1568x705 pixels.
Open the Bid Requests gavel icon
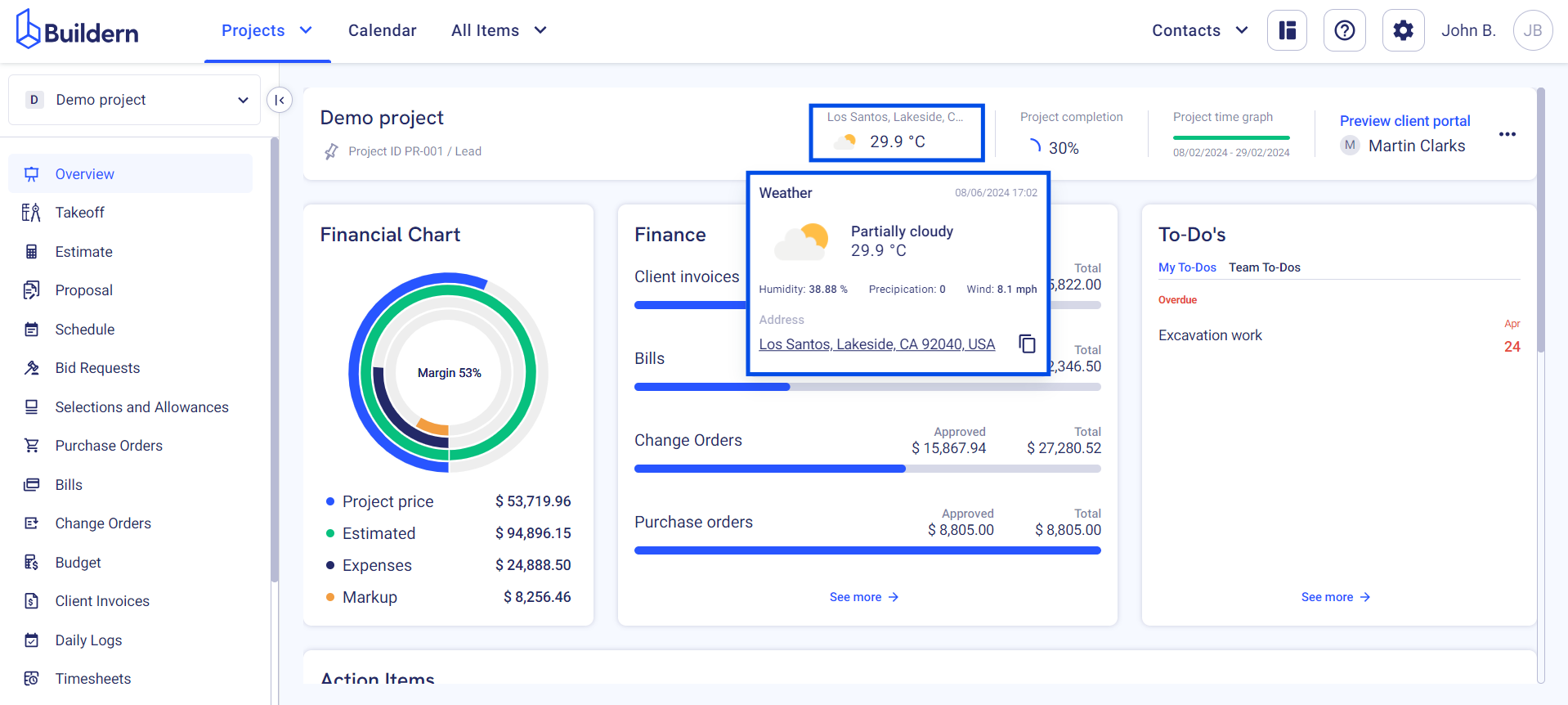pos(31,368)
